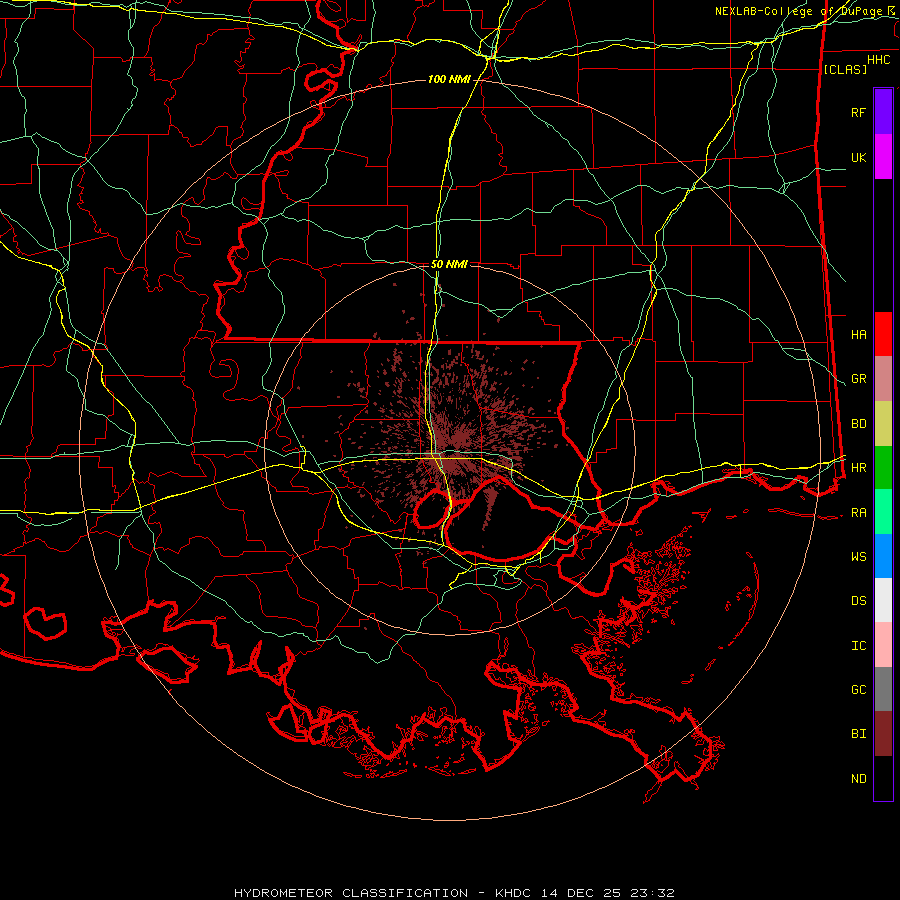
Task: Click the KHDC radar site identifier
Action: tap(514, 893)
